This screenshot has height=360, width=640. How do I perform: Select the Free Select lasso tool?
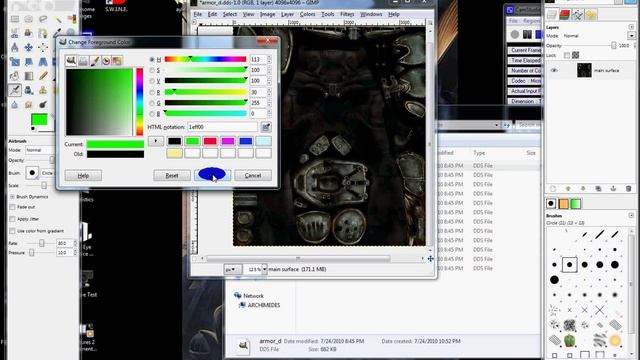[43, 19]
